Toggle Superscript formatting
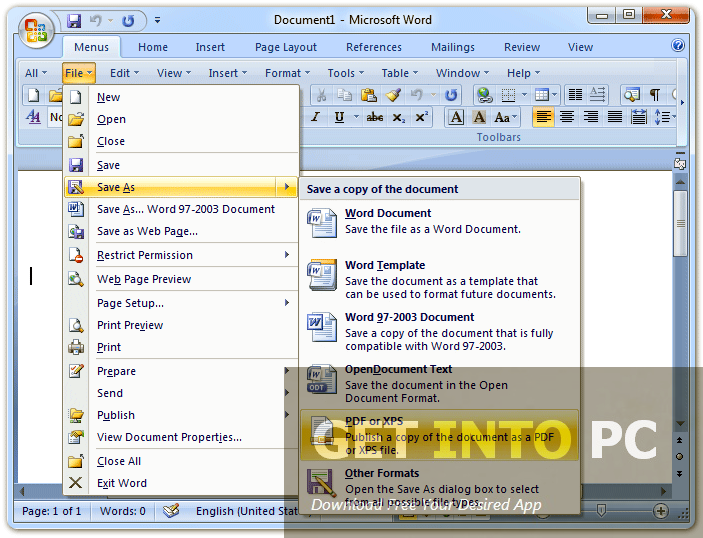 click(421, 117)
